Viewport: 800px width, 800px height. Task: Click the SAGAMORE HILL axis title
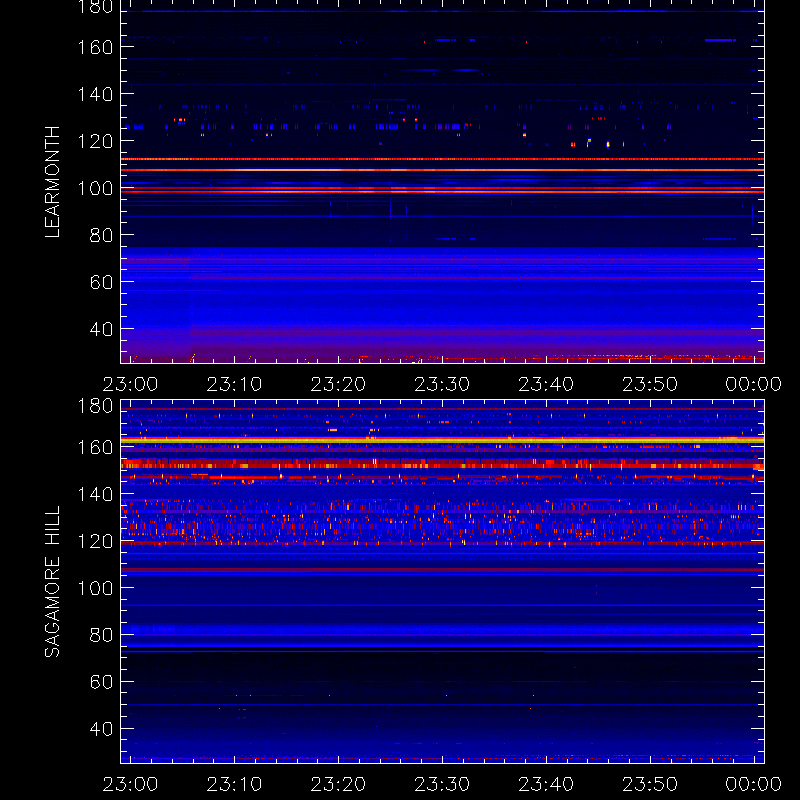(52, 582)
